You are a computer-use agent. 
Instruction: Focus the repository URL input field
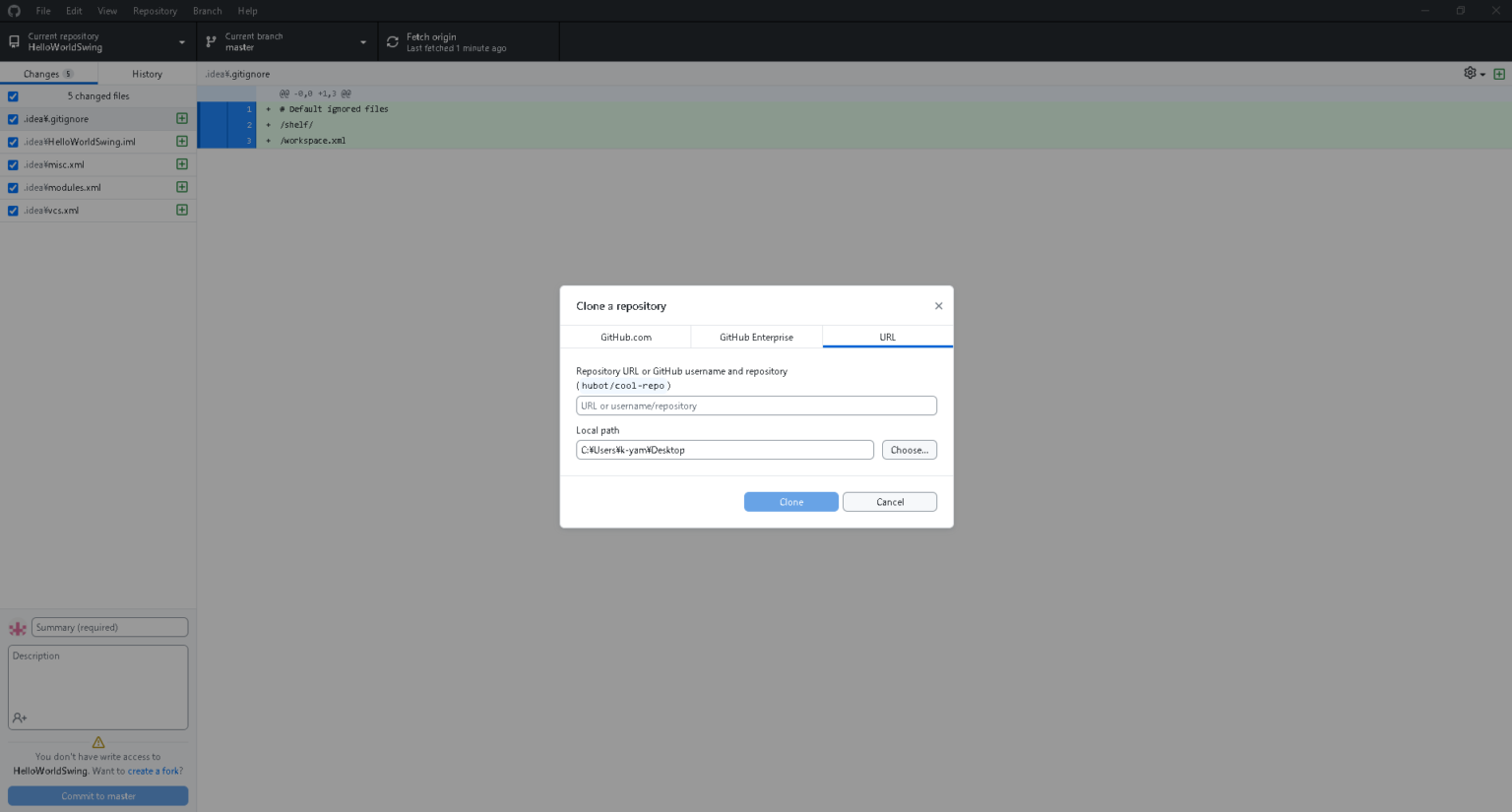coord(756,406)
